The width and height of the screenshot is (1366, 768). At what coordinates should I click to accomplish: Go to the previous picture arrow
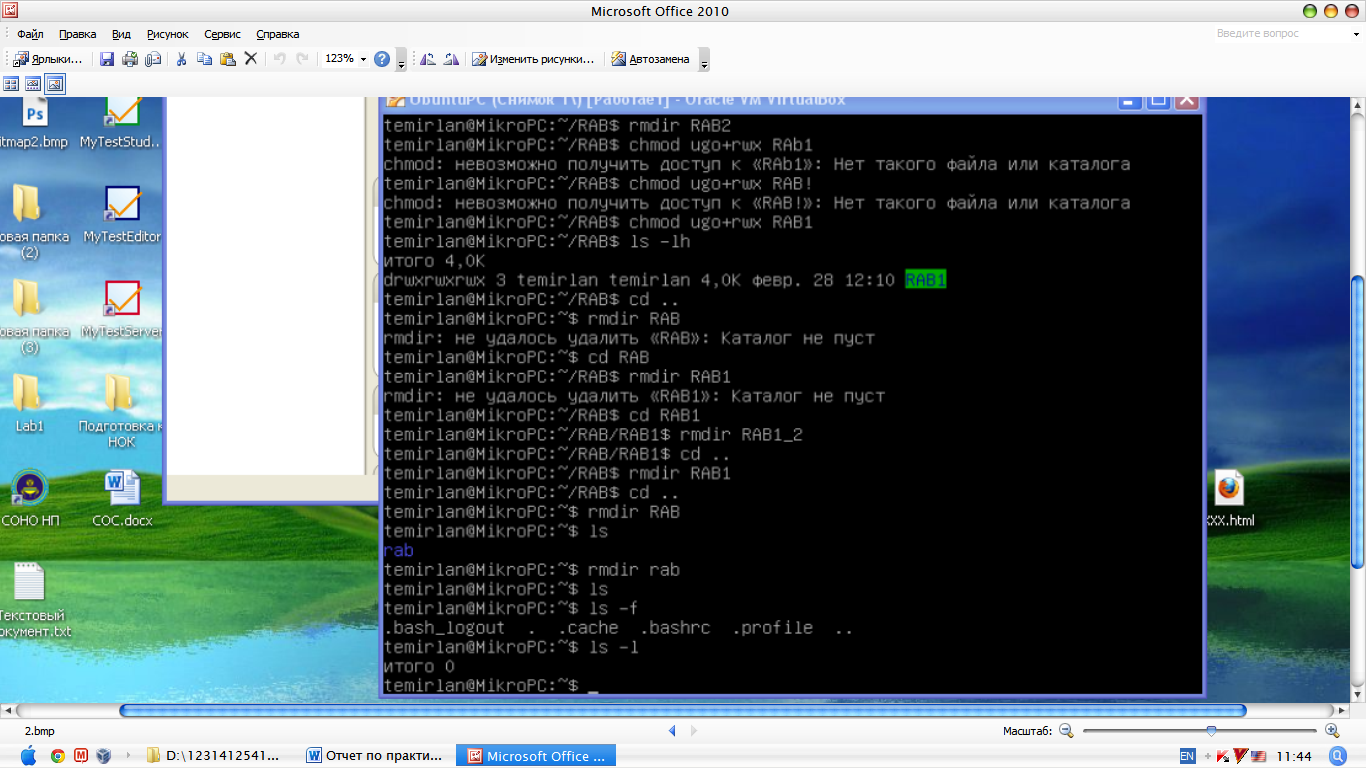[x=672, y=731]
